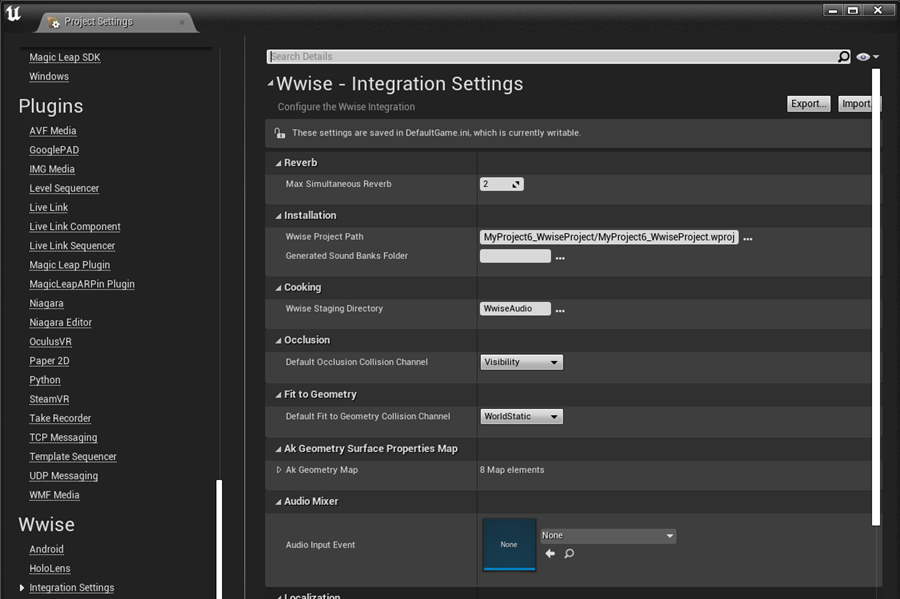Image resolution: width=900 pixels, height=599 pixels.
Task: Browse for Generated Sound Banks Folder ellipsis
Action: tap(560, 258)
